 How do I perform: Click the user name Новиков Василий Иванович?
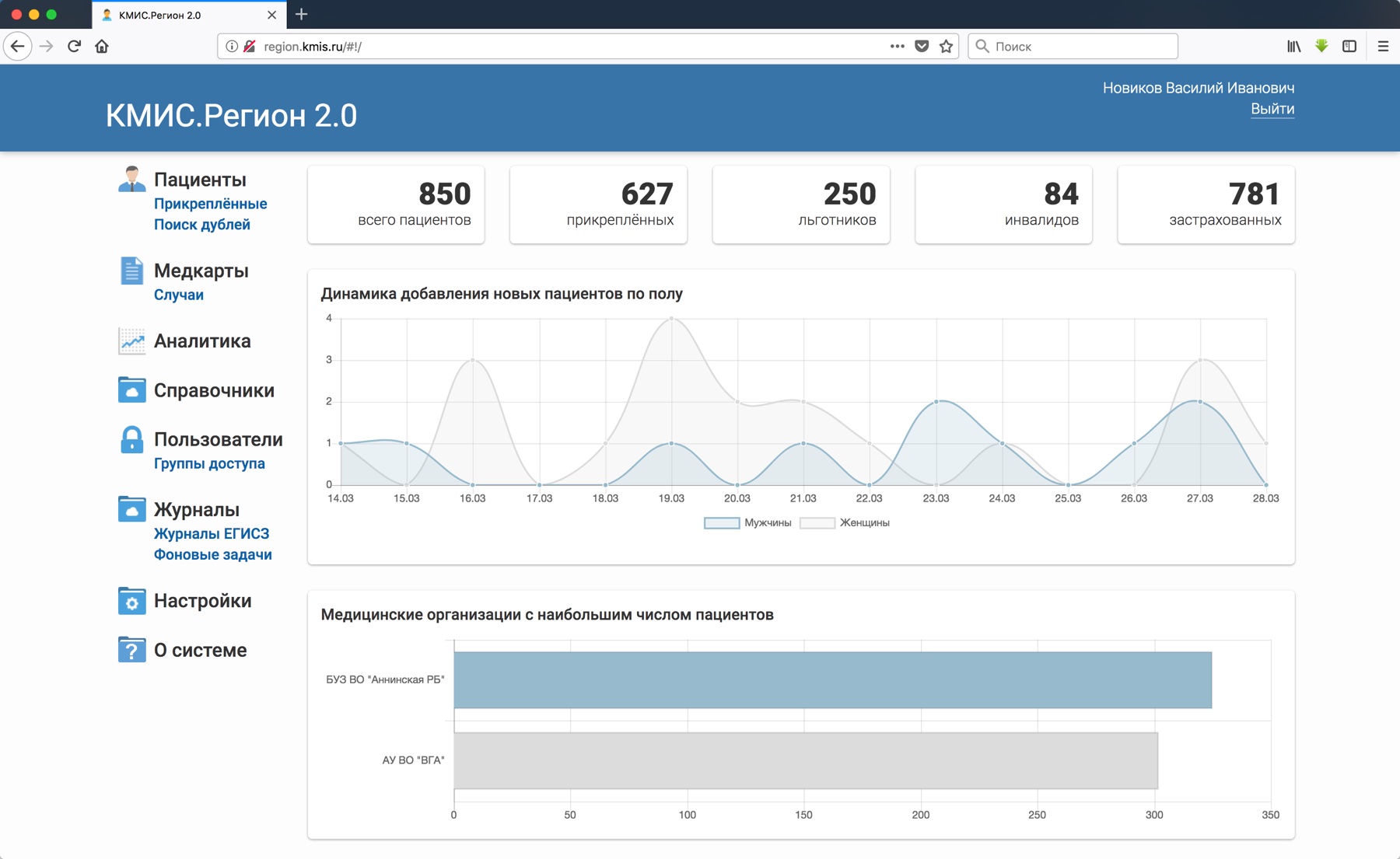pos(1199,88)
